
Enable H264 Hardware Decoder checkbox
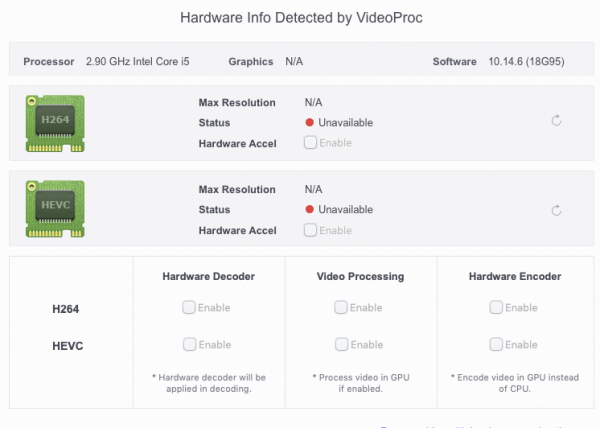[189, 308]
